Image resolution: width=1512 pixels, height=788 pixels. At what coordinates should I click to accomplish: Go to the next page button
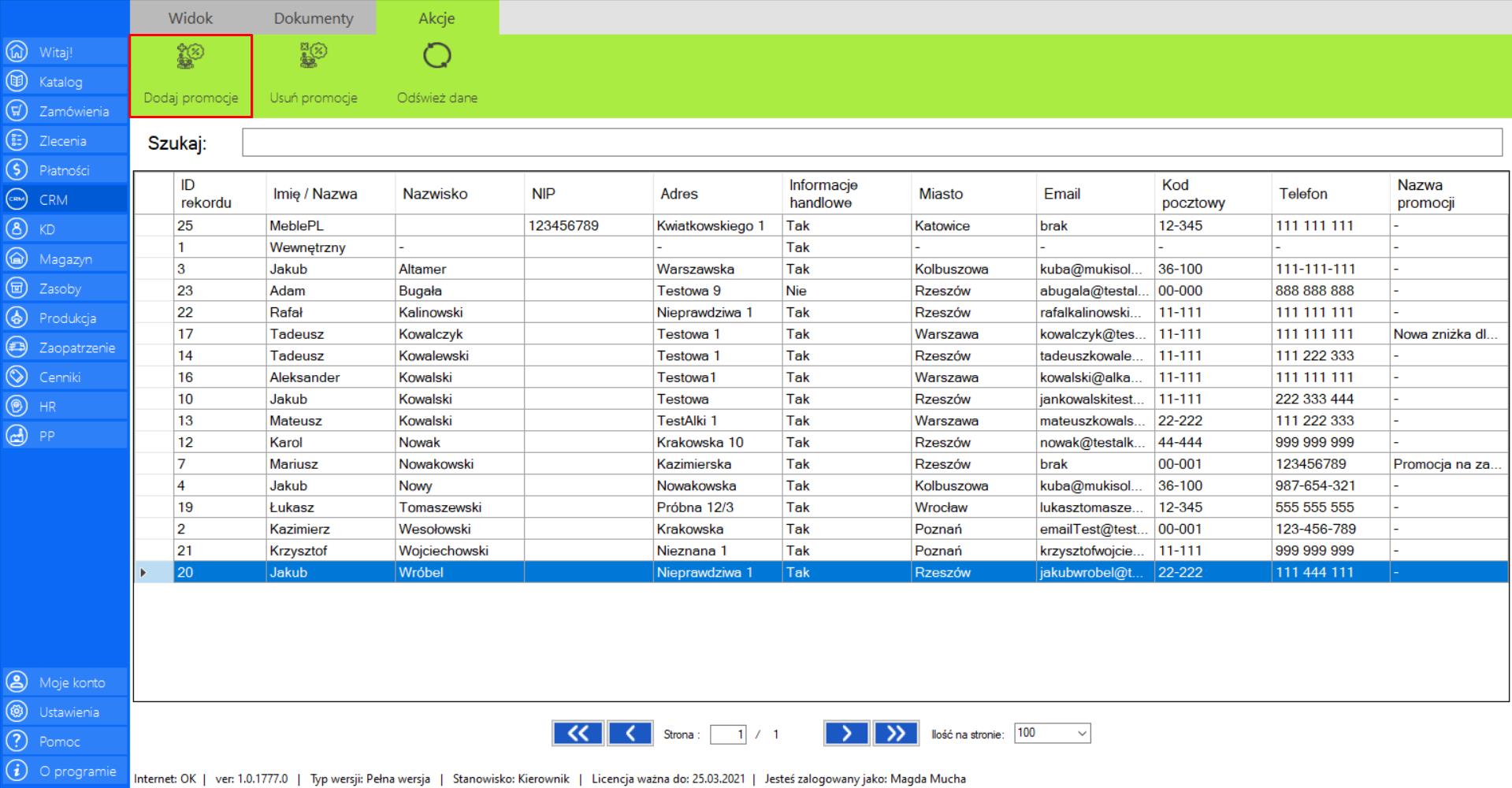pos(846,734)
